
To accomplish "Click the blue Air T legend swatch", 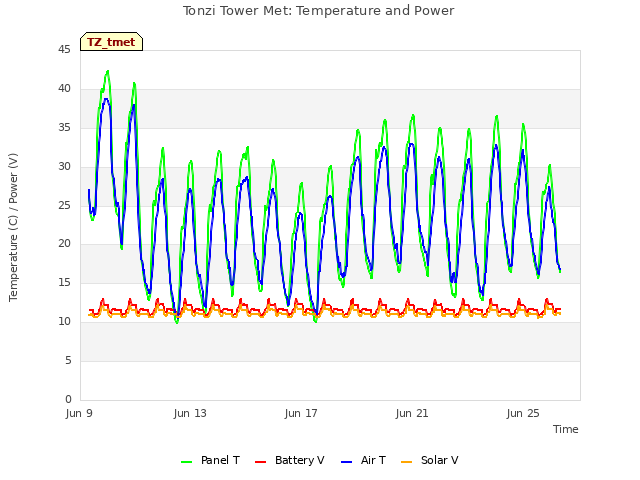I will click(x=347, y=462).
